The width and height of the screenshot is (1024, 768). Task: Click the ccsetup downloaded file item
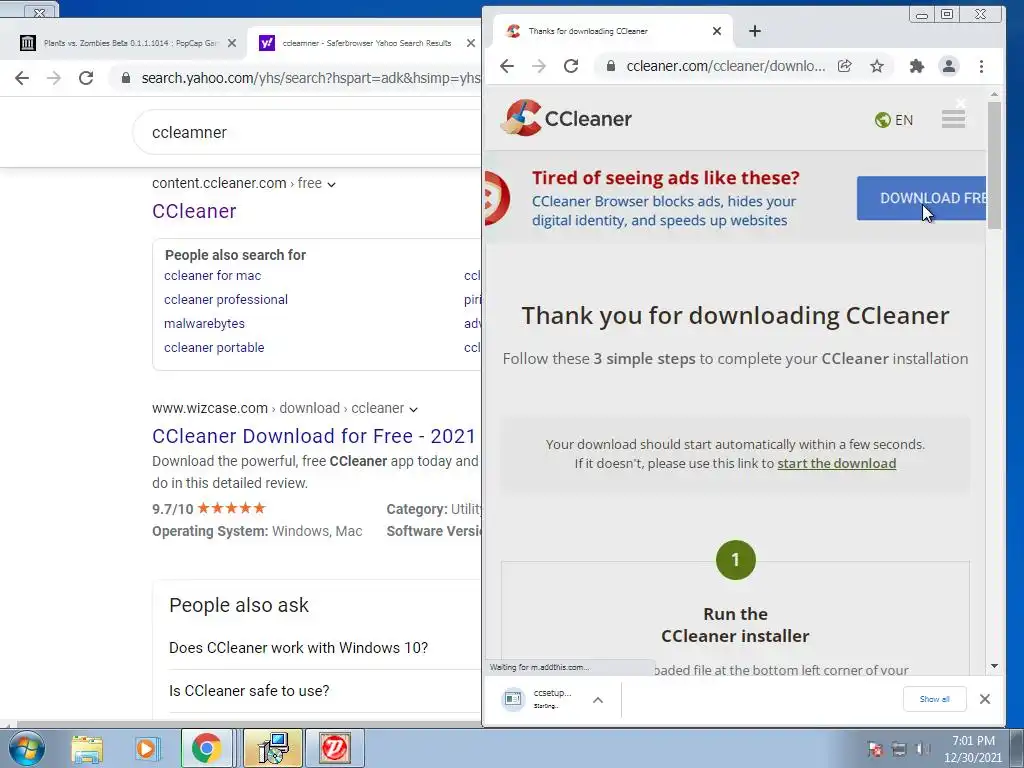click(538, 699)
